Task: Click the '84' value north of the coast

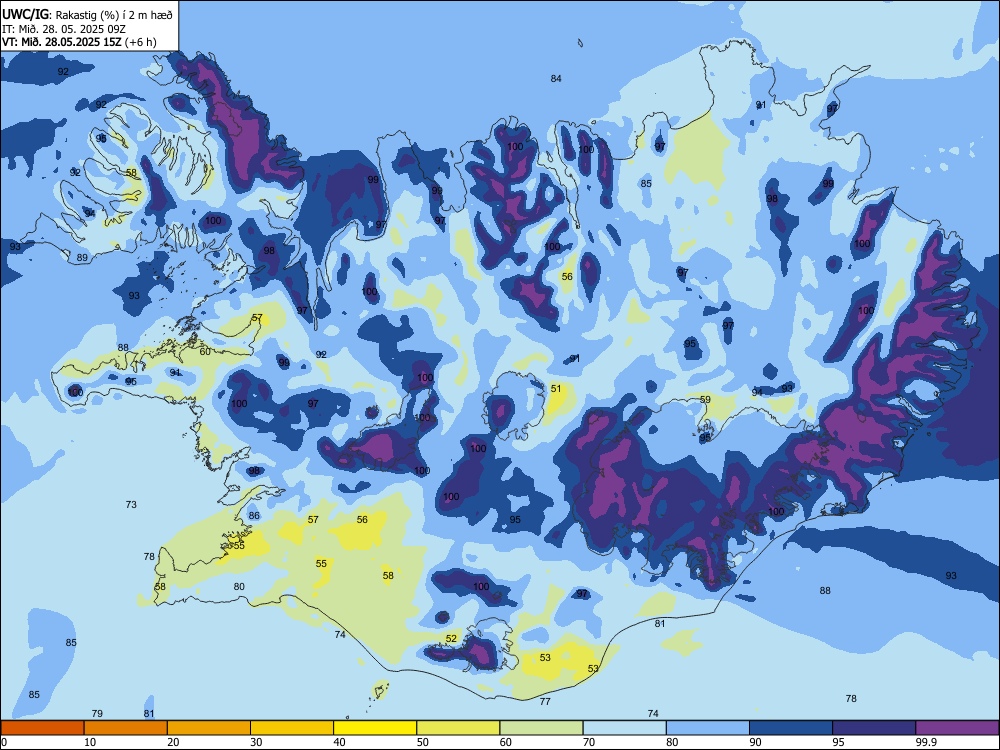Action: click(x=556, y=78)
